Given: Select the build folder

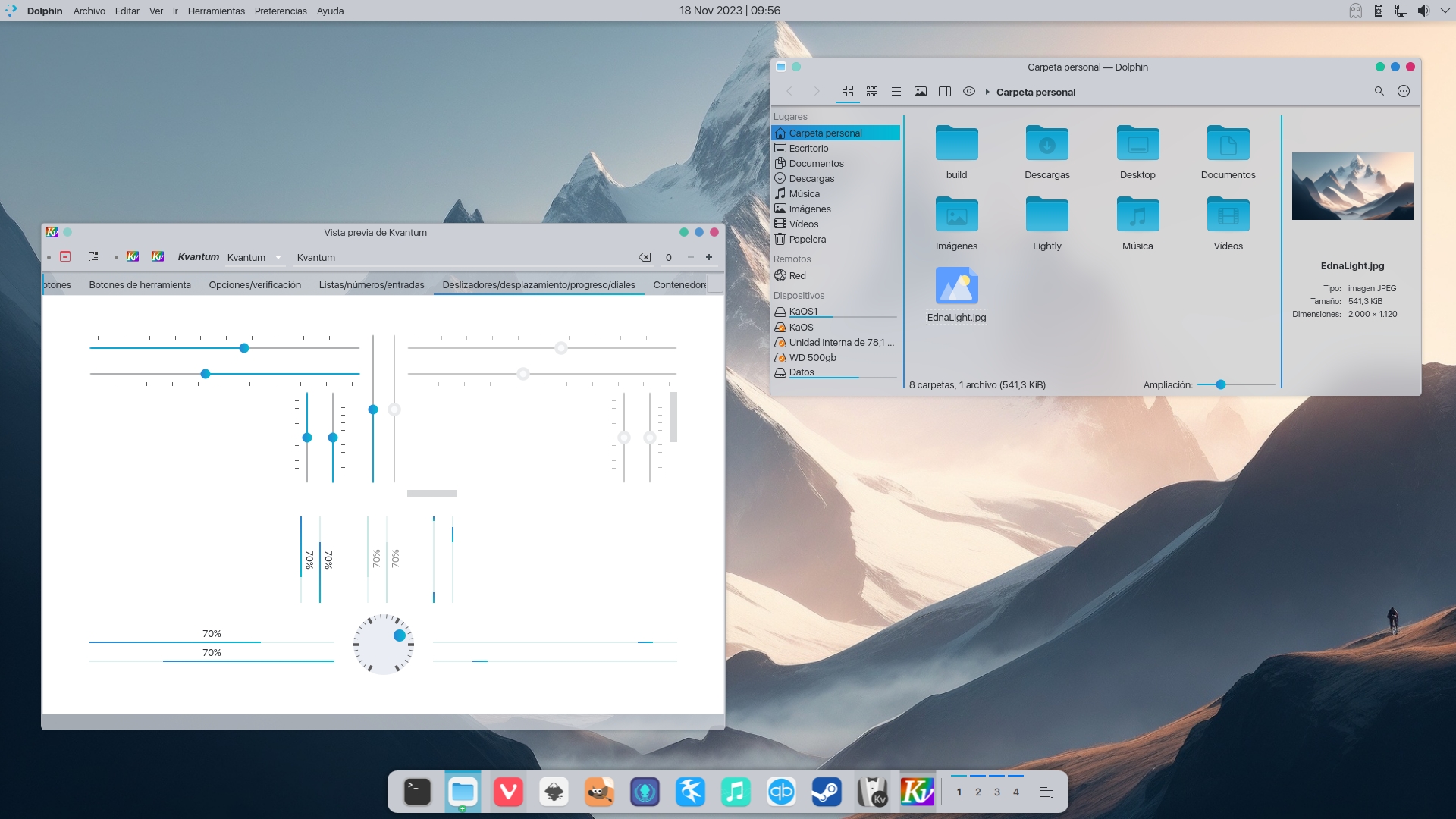Looking at the screenshot, I should (x=956, y=152).
